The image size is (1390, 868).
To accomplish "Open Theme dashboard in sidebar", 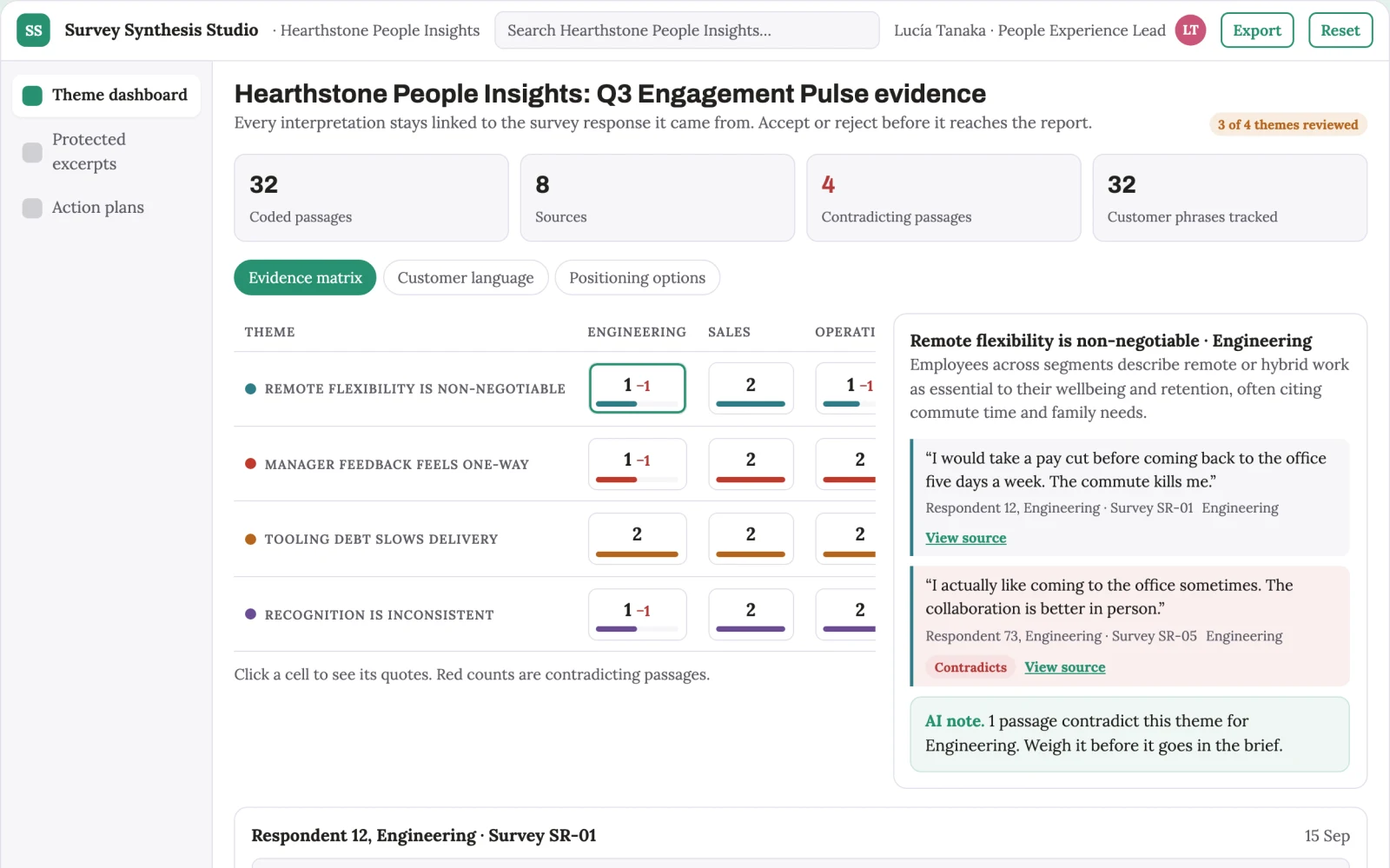I will [x=106, y=95].
